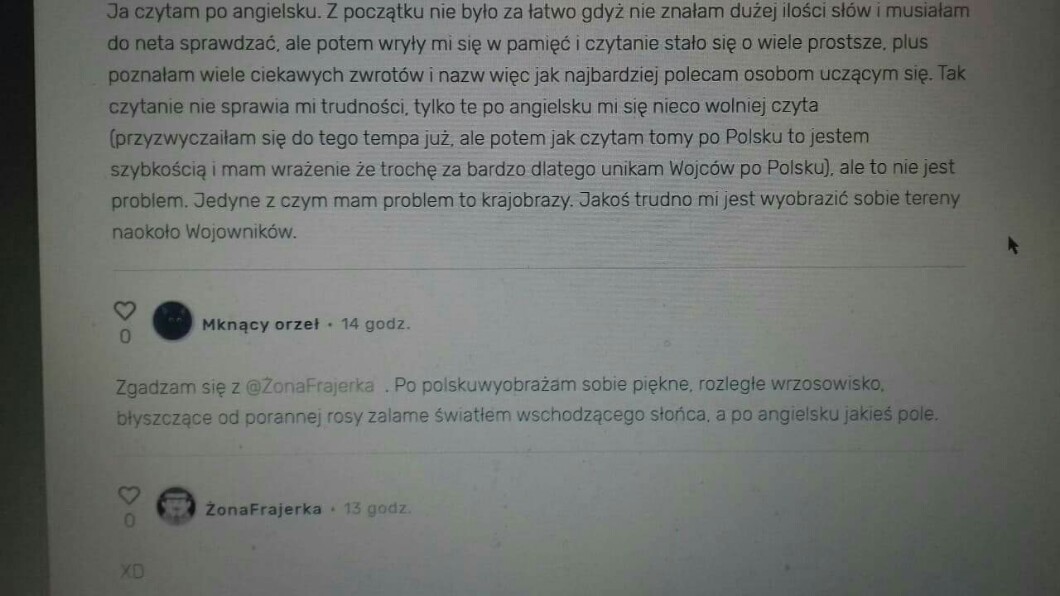1060x596 pixels.
Task: Open Mknący orzeł's dark round avatar
Action: [172, 321]
